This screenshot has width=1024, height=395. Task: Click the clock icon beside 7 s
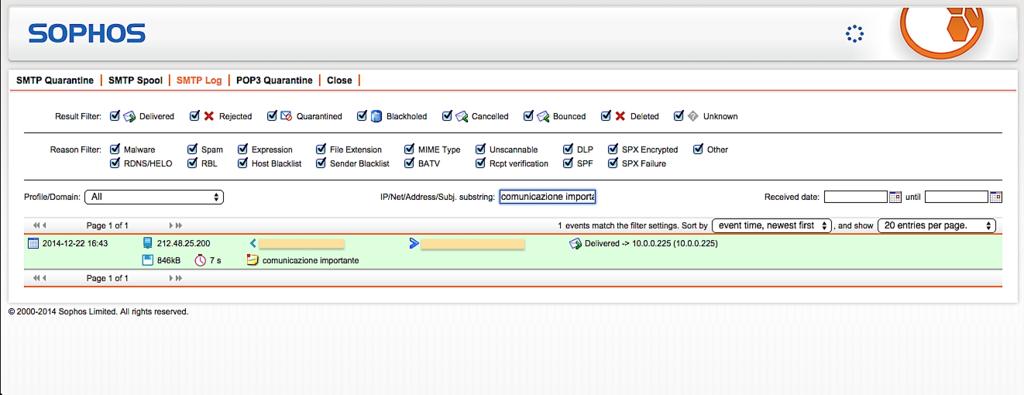[200, 260]
